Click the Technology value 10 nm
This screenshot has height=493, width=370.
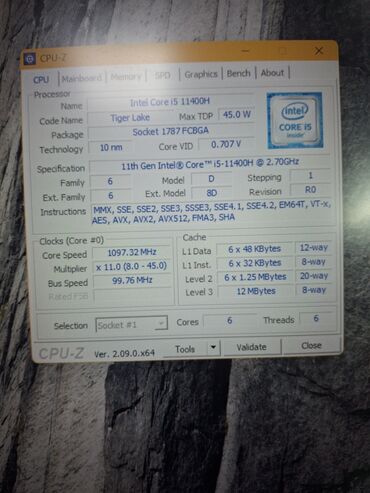[111, 147]
